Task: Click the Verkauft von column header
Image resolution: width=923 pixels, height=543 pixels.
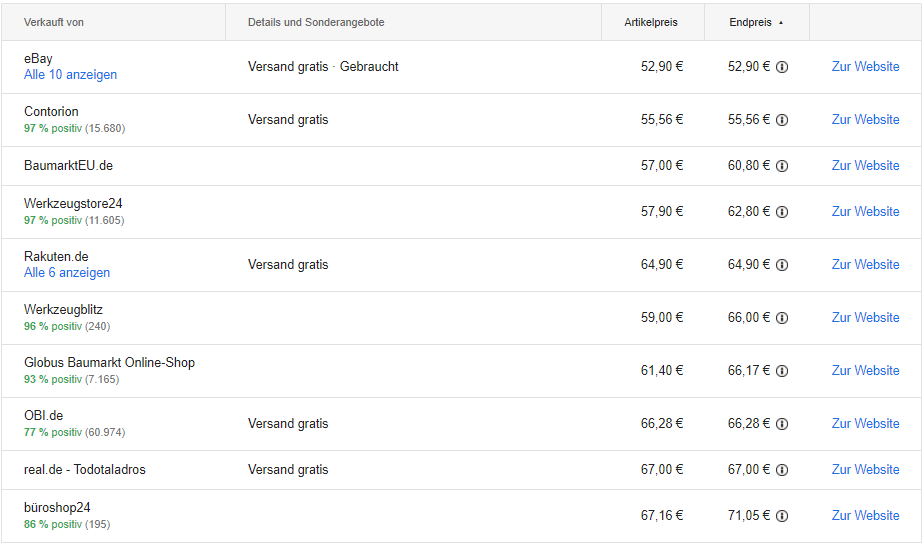Action: [54, 22]
